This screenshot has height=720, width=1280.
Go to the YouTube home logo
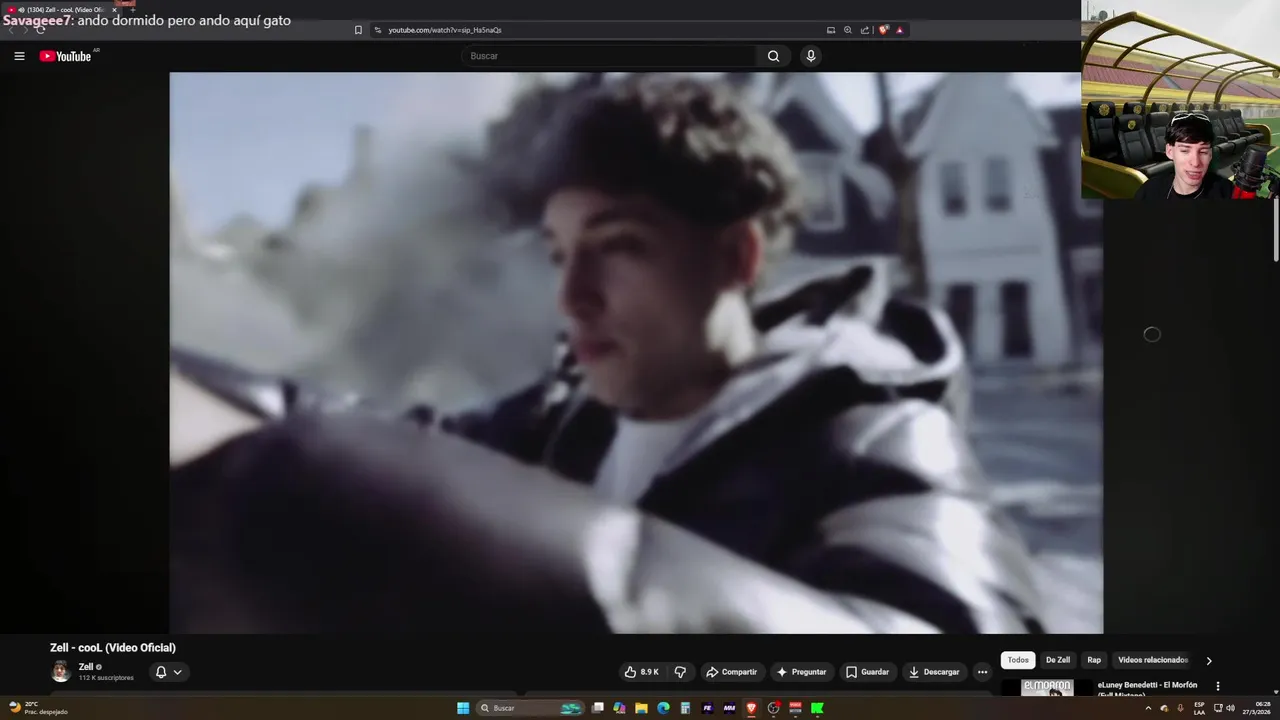click(65, 56)
